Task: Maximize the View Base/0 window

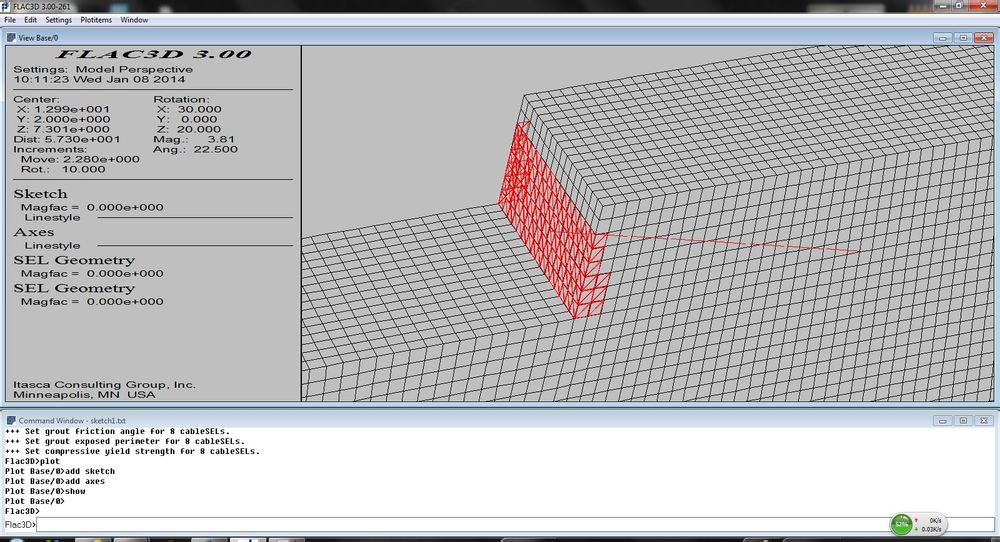Action: click(x=963, y=38)
